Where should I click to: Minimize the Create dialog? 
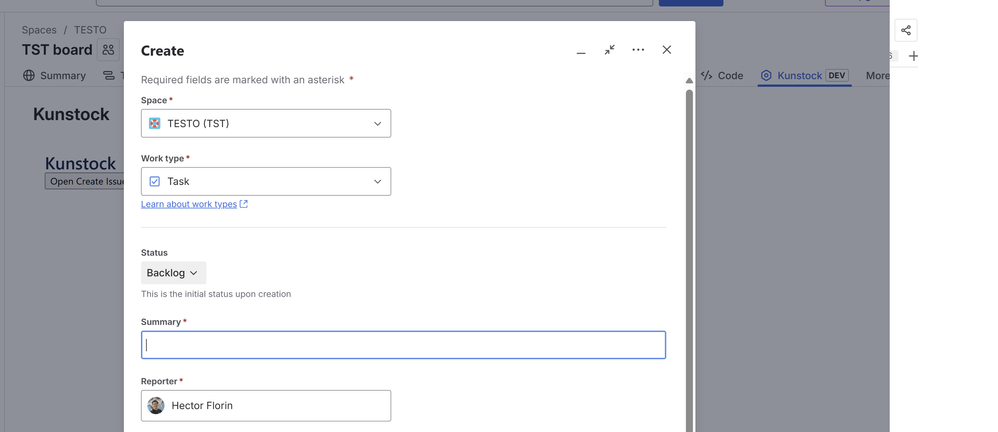point(581,51)
